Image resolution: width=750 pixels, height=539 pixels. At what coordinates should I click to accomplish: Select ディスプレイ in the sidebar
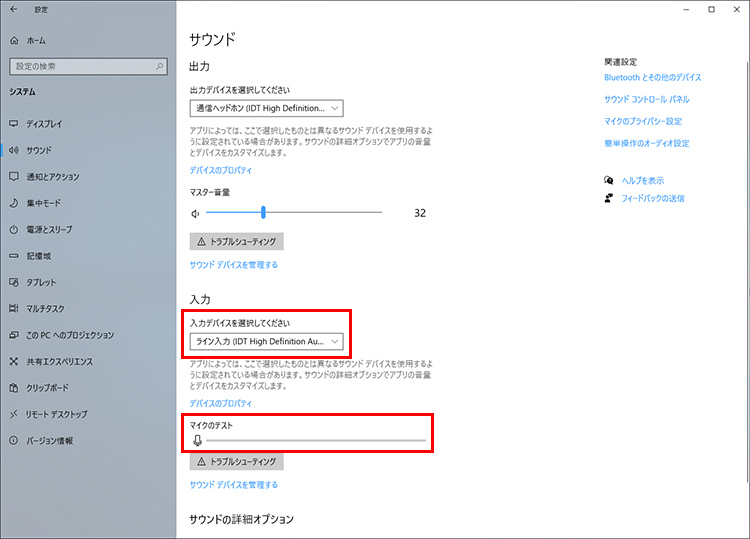(44, 124)
